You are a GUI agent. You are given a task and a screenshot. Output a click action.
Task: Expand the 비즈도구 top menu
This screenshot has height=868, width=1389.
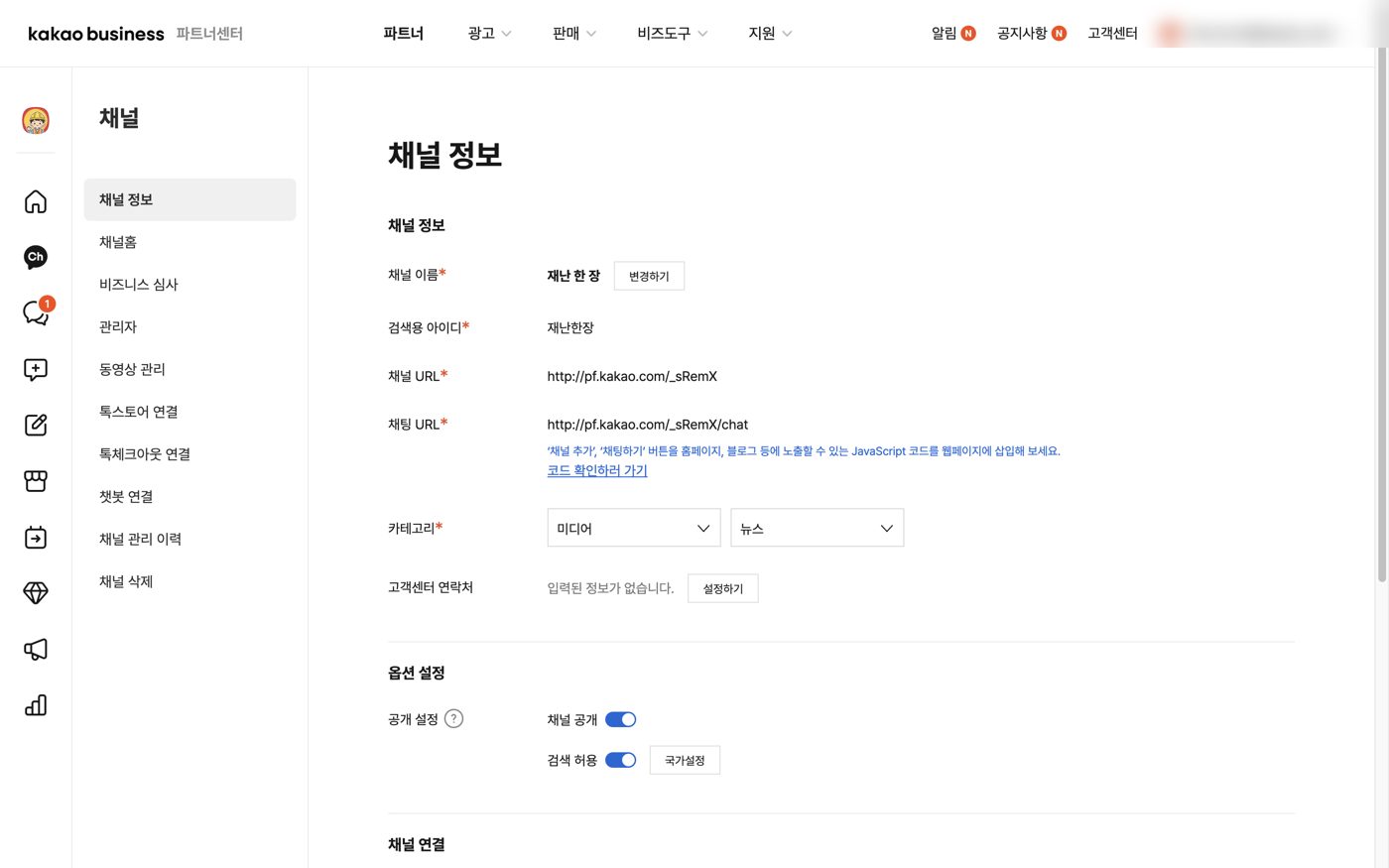pyautogui.click(x=673, y=34)
